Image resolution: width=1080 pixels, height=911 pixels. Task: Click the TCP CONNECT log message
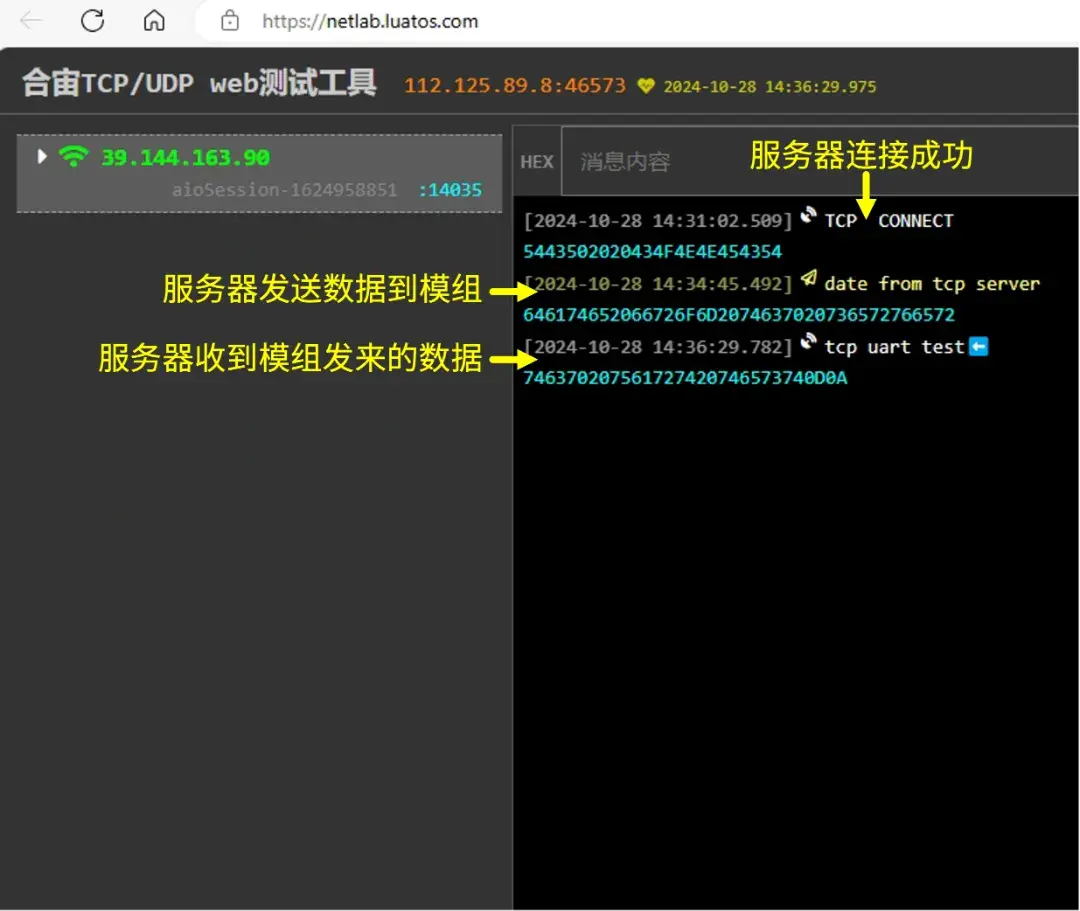pyautogui.click(x=889, y=221)
